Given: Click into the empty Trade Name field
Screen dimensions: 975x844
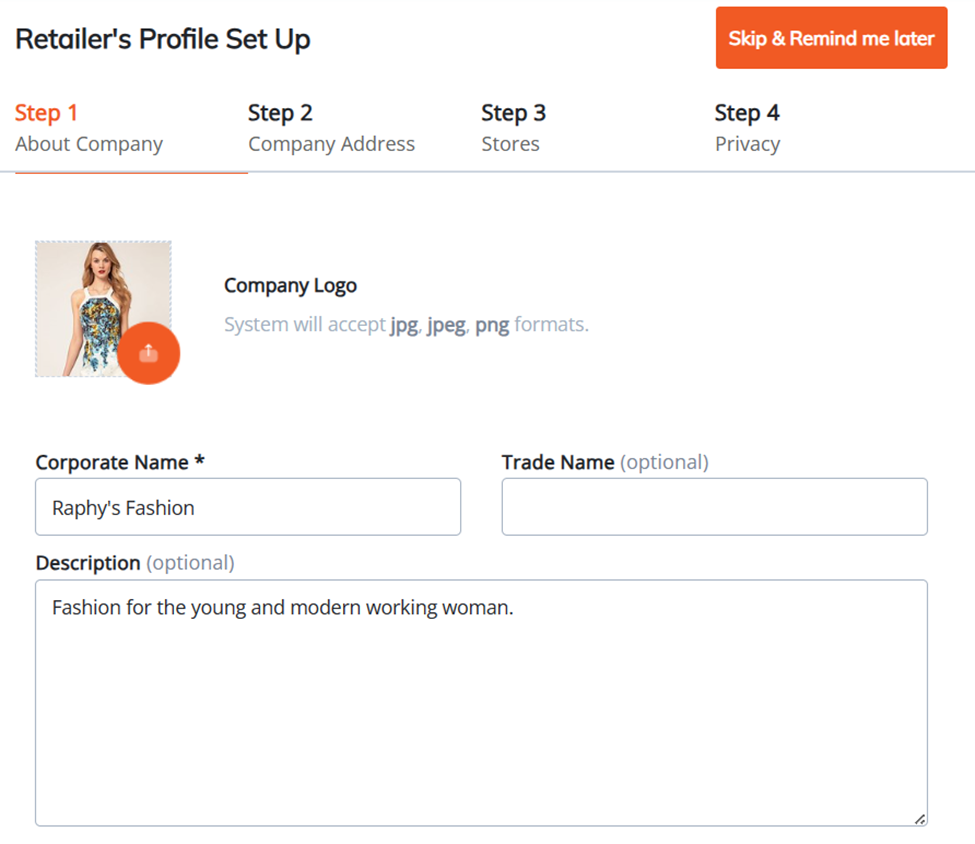Looking at the screenshot, I should pos(714,507).
